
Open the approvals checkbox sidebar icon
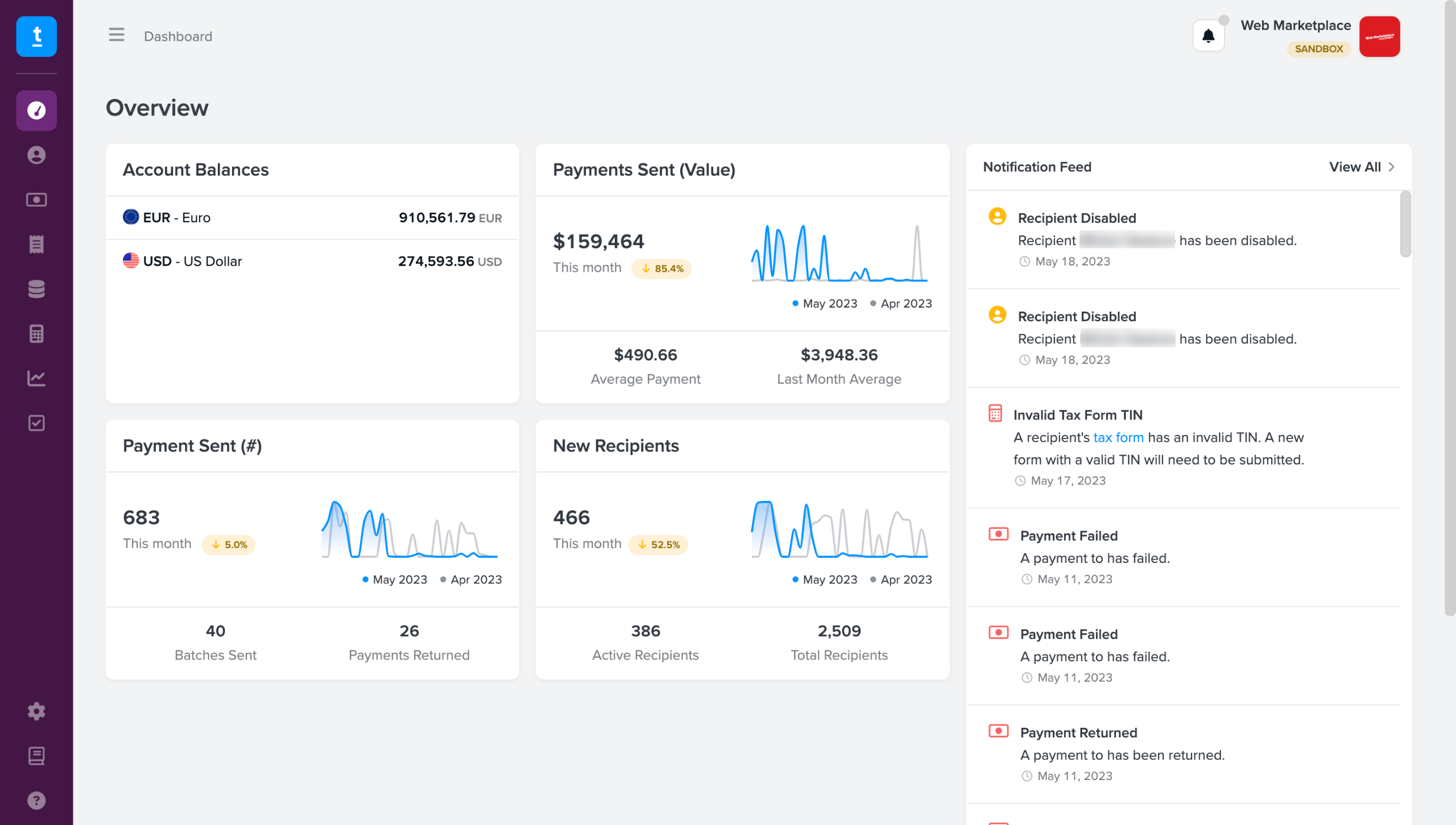click(x=36, y=423)
